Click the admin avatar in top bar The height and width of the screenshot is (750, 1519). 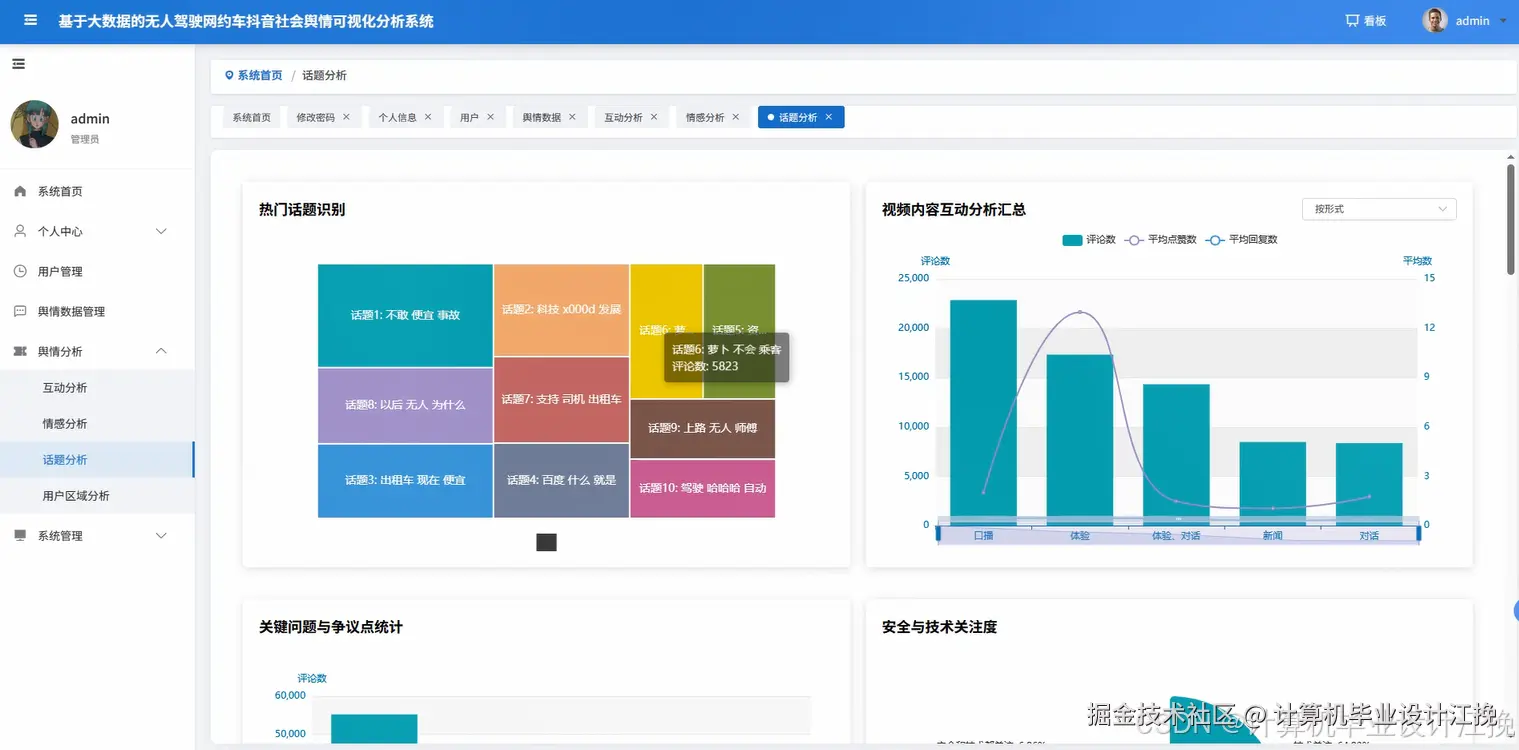tap(1435, 20)
